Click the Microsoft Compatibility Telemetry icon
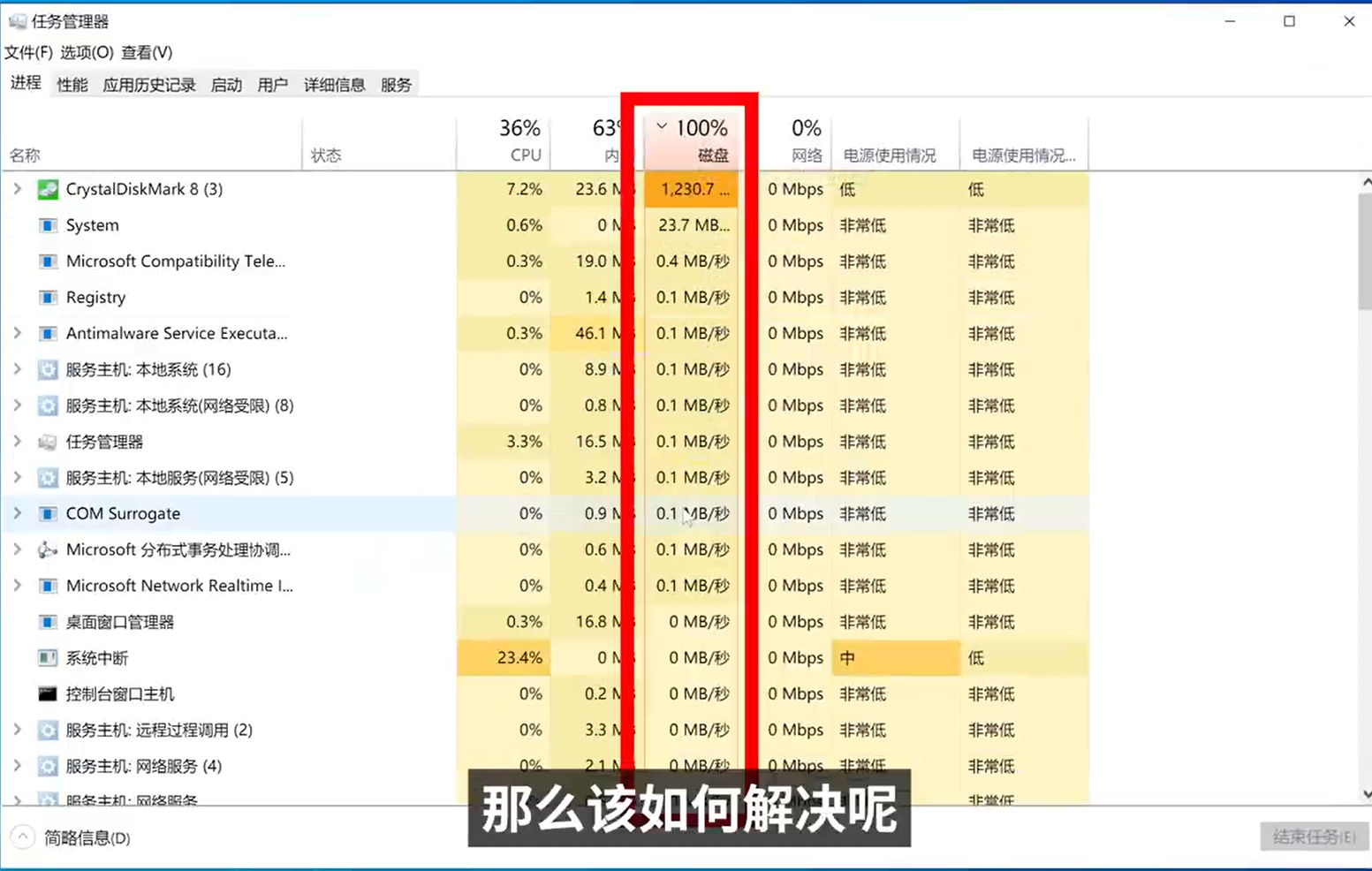 tap(48, 261)
